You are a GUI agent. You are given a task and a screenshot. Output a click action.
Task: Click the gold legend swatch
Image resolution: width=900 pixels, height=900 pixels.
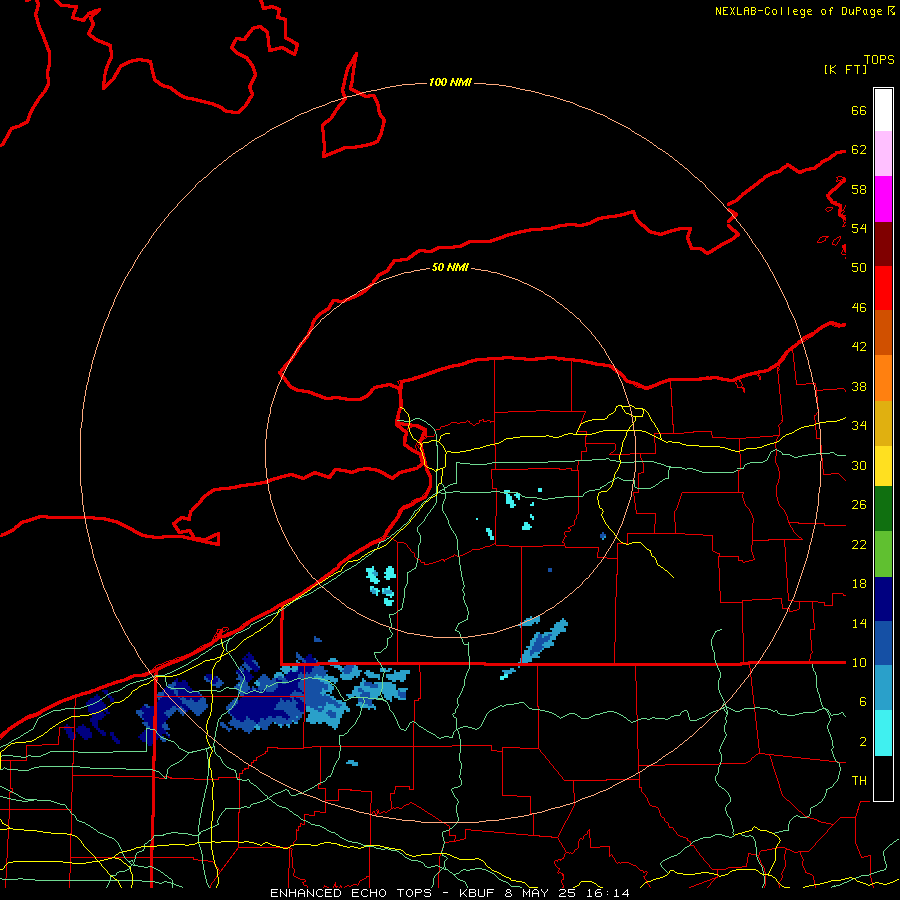(x=883, y=423)
